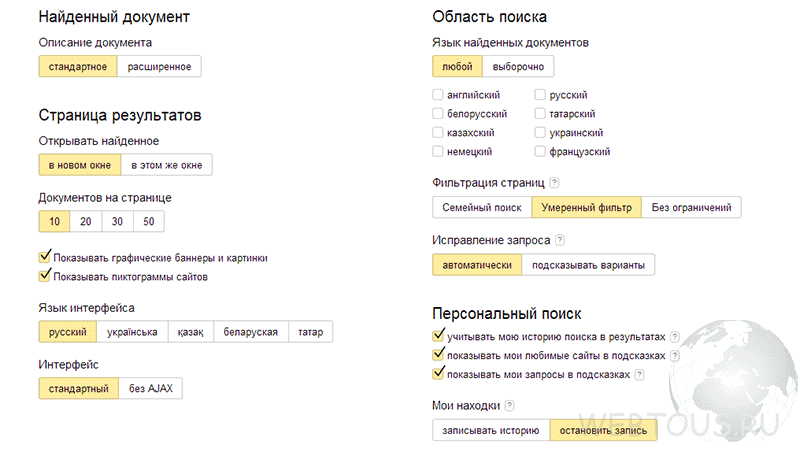Select расширенное document description

point(159,66)
